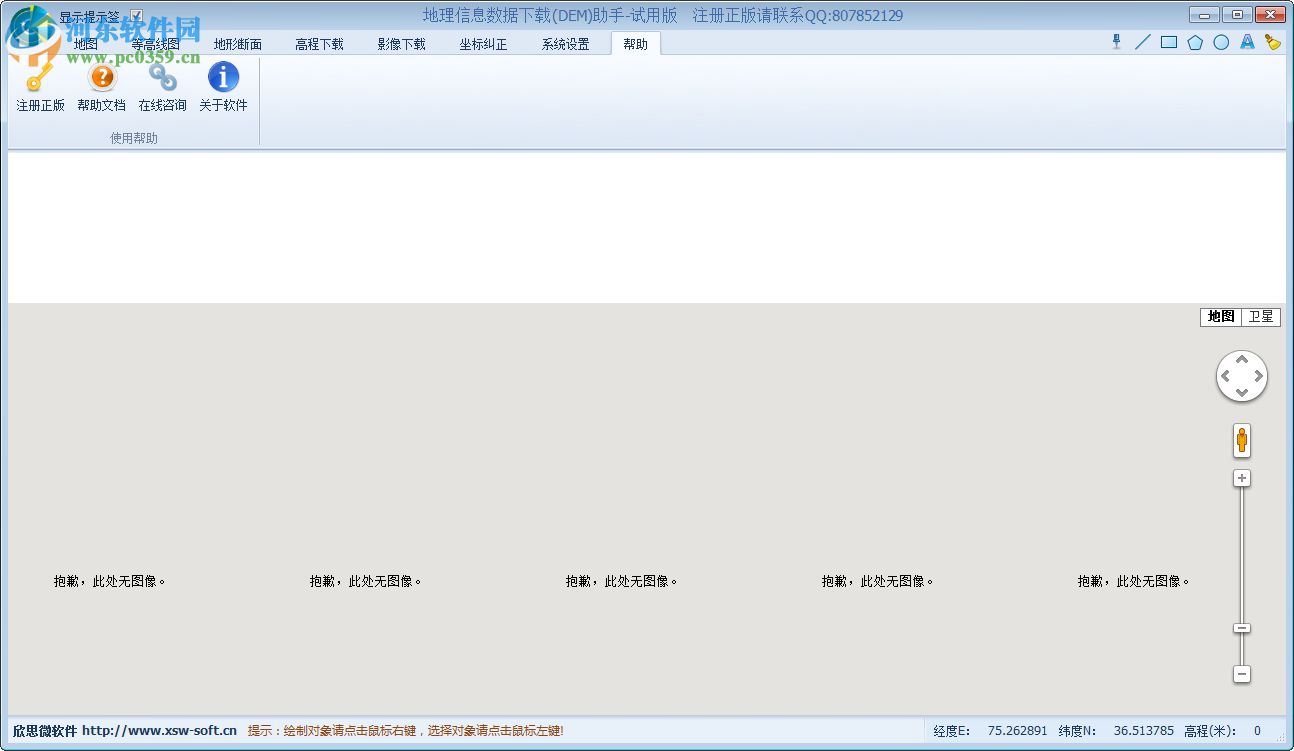
Task: Pan map left with the navigation arrow
Action: (1225, 377)
